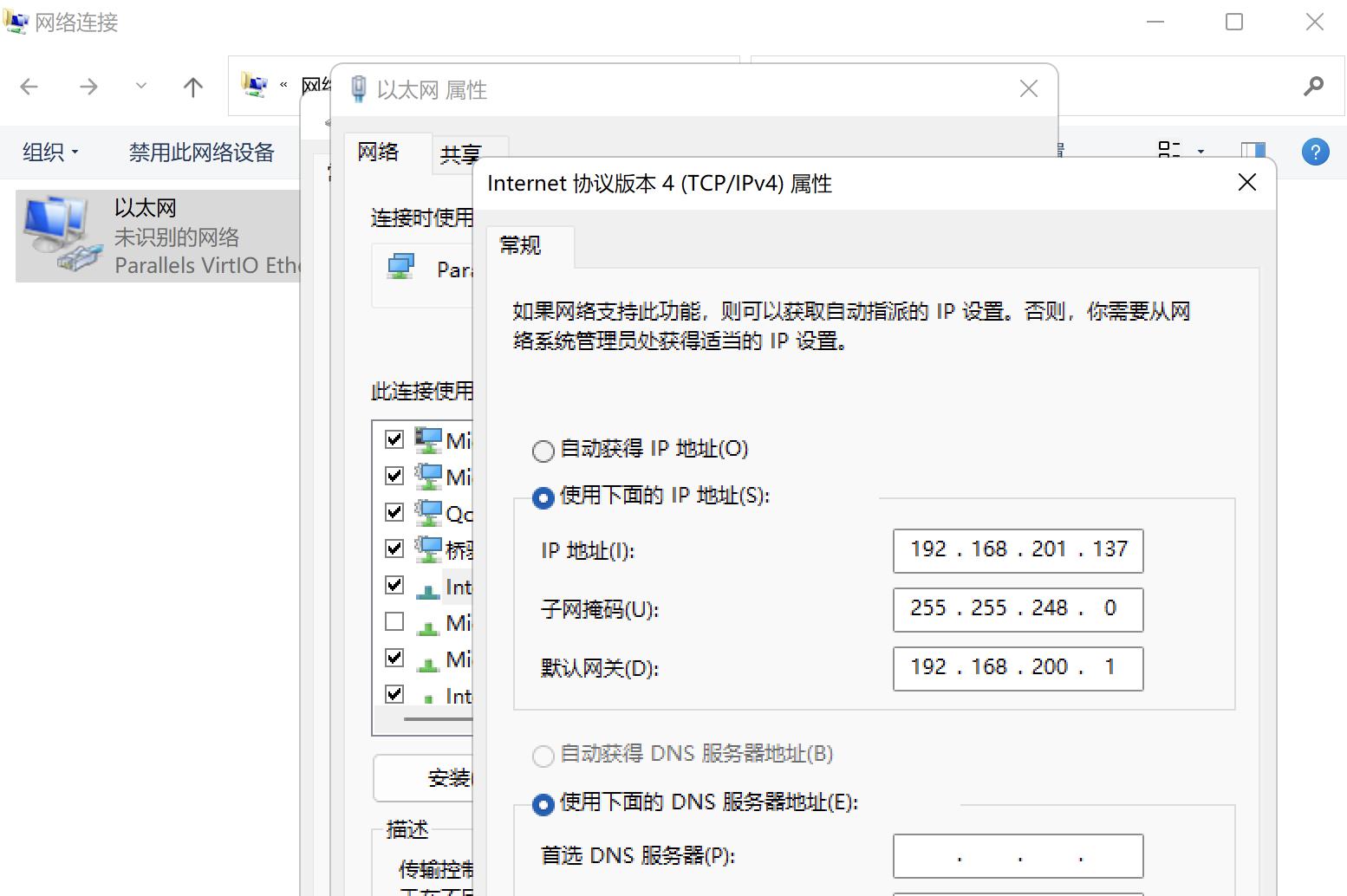
Task: Go back in the 网络连接 window
Action: [29, 87]
